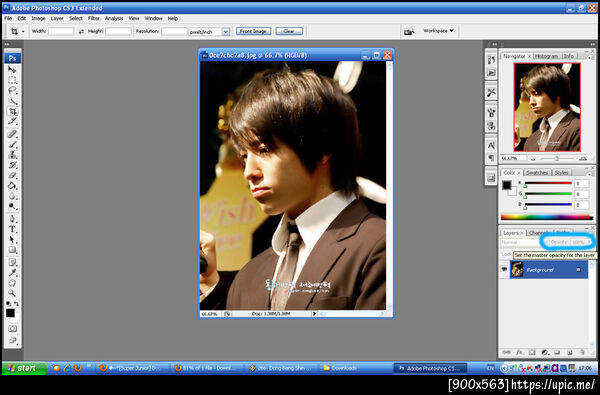Image resolution: width=600 pixels, height=395 pixels.
Task: Select the Quick Selection tool
Action: (12, 101)
